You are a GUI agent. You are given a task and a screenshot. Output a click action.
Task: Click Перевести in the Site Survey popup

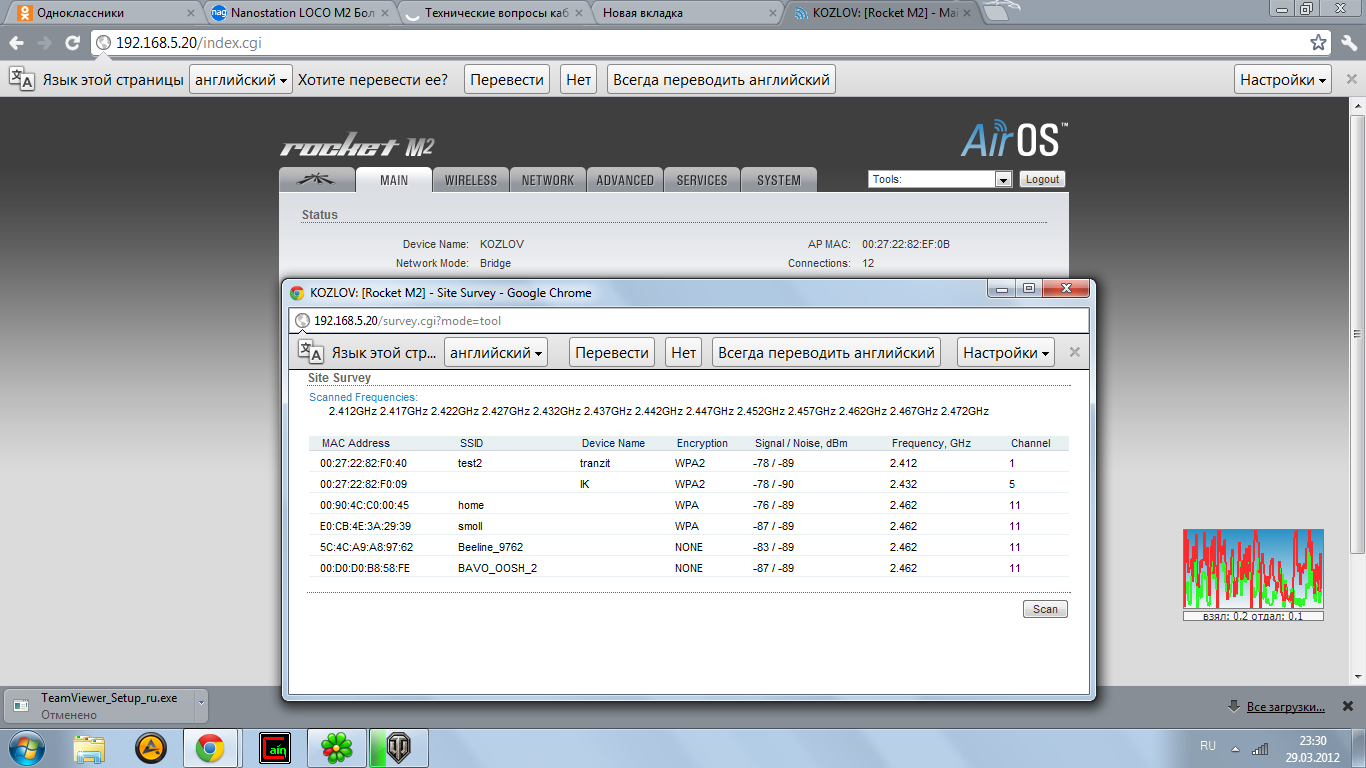pos(612,352)
